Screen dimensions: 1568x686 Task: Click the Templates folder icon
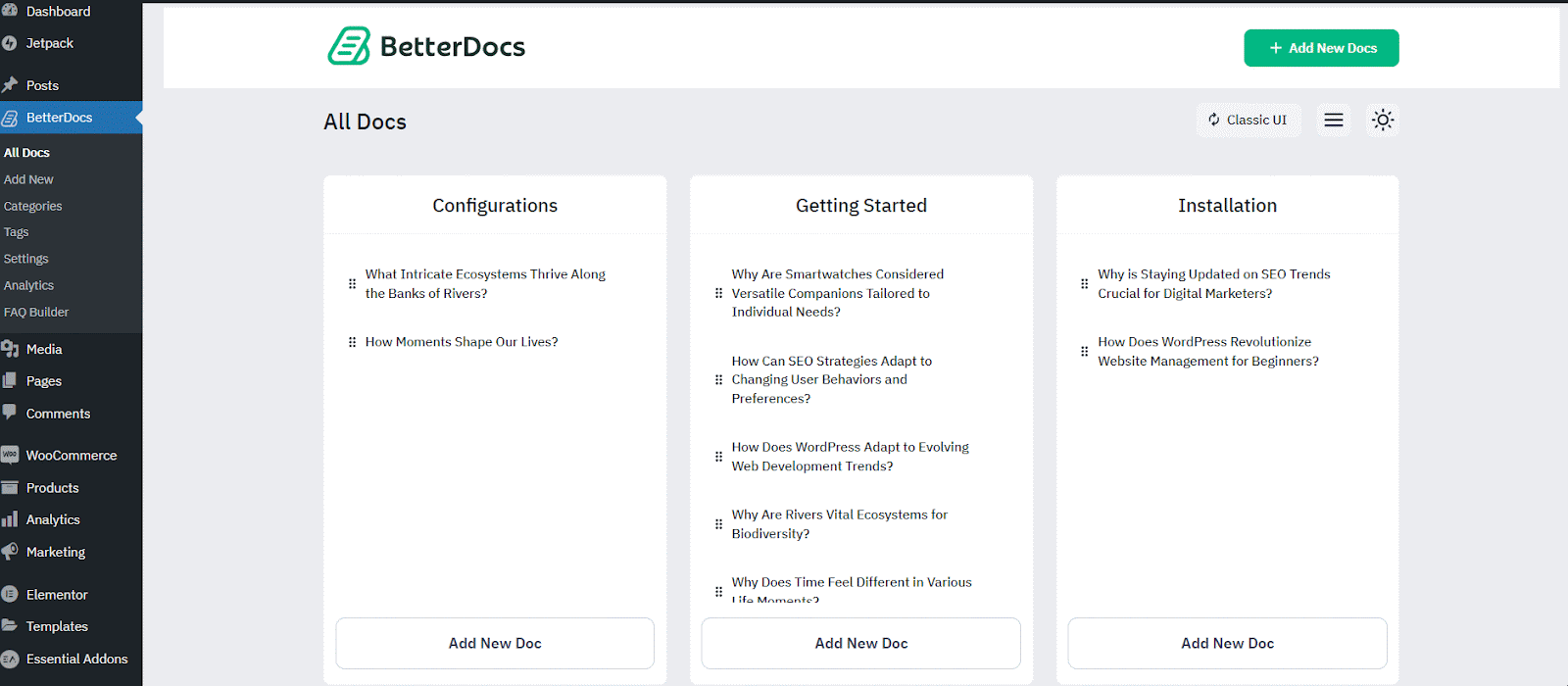(10, 625)
